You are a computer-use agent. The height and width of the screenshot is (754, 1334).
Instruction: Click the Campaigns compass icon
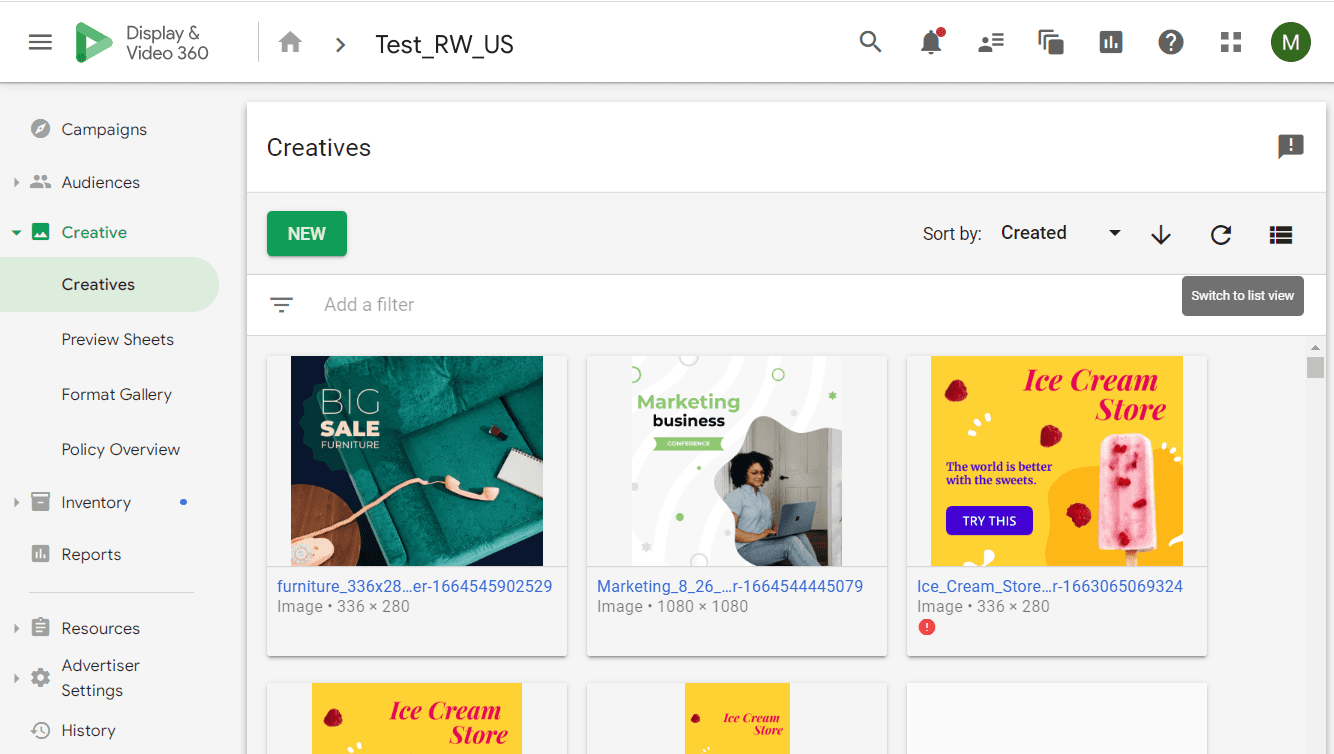point(41,129)
